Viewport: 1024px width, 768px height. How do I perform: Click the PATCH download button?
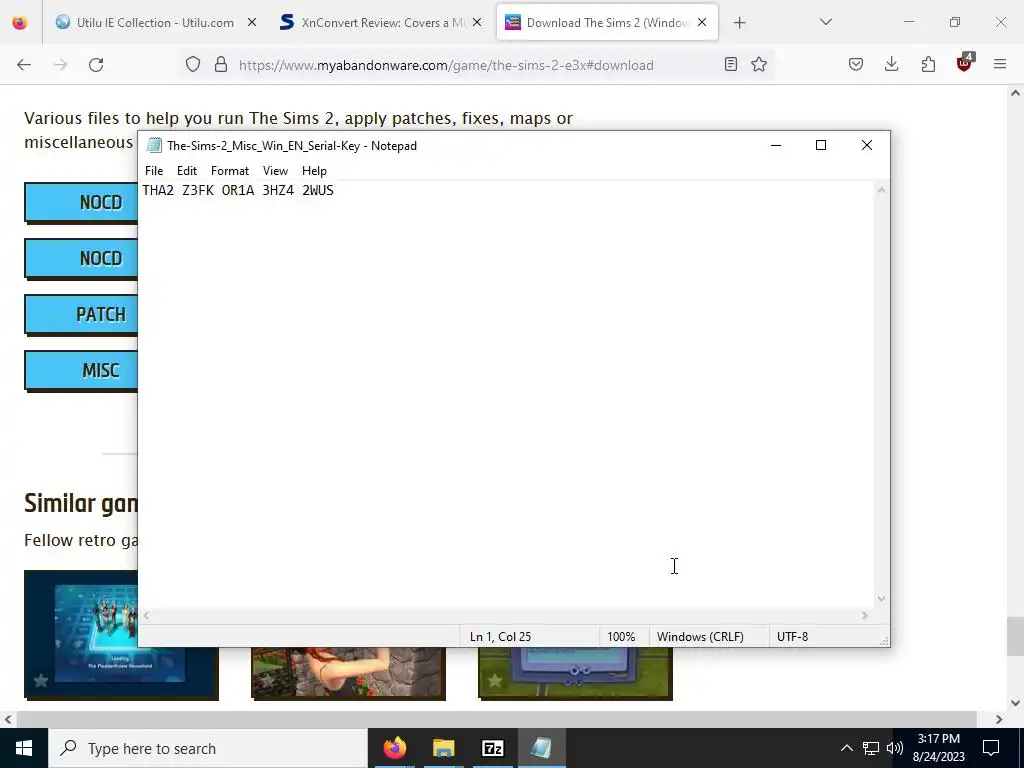point(81,315)
